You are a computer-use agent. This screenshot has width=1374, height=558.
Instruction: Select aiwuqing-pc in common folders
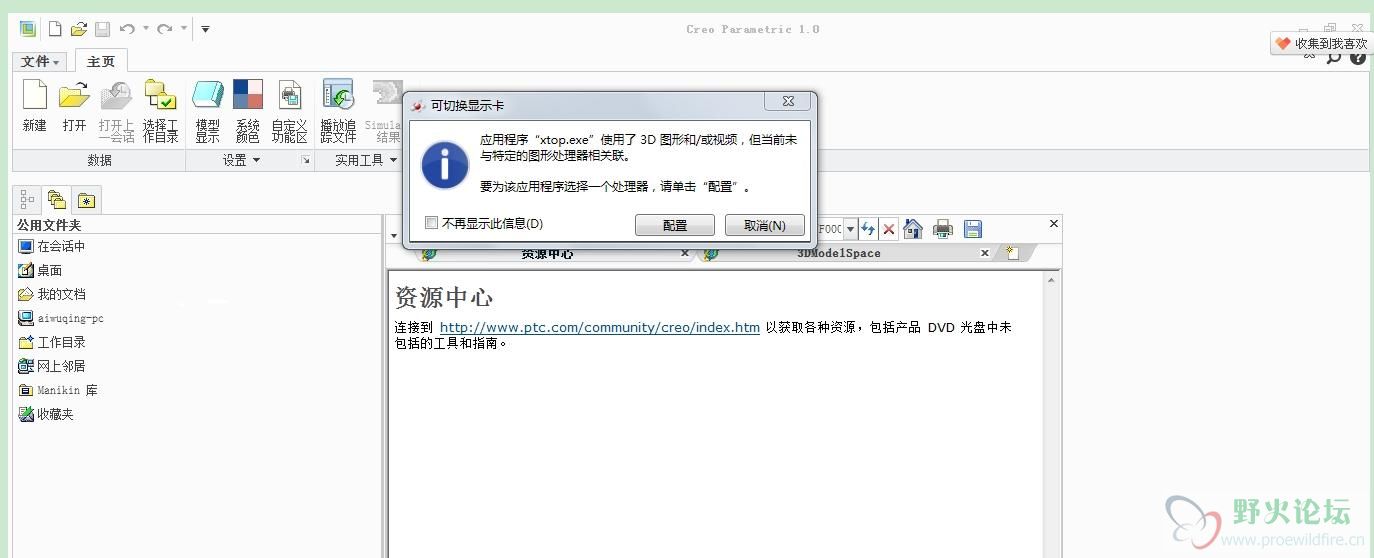pyautogui.click(x=61, y=318)
